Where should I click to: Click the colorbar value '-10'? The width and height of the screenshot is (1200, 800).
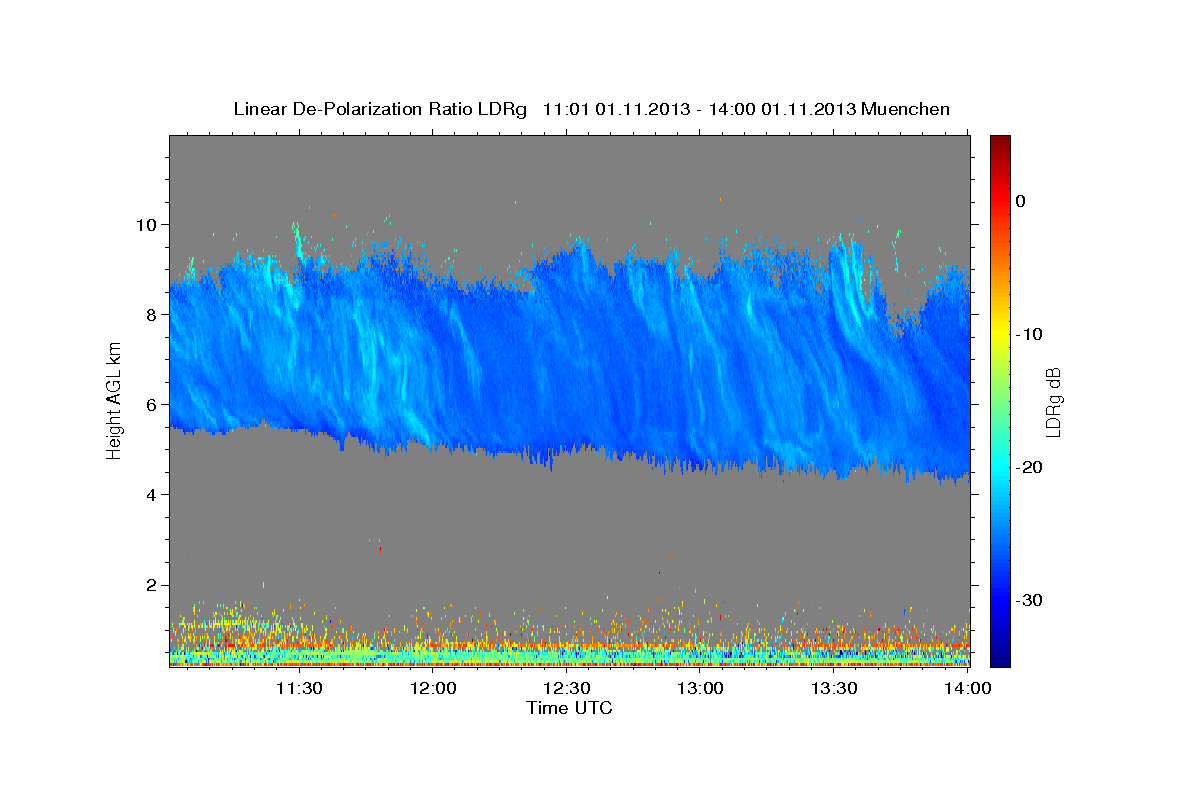(1029, 334)
